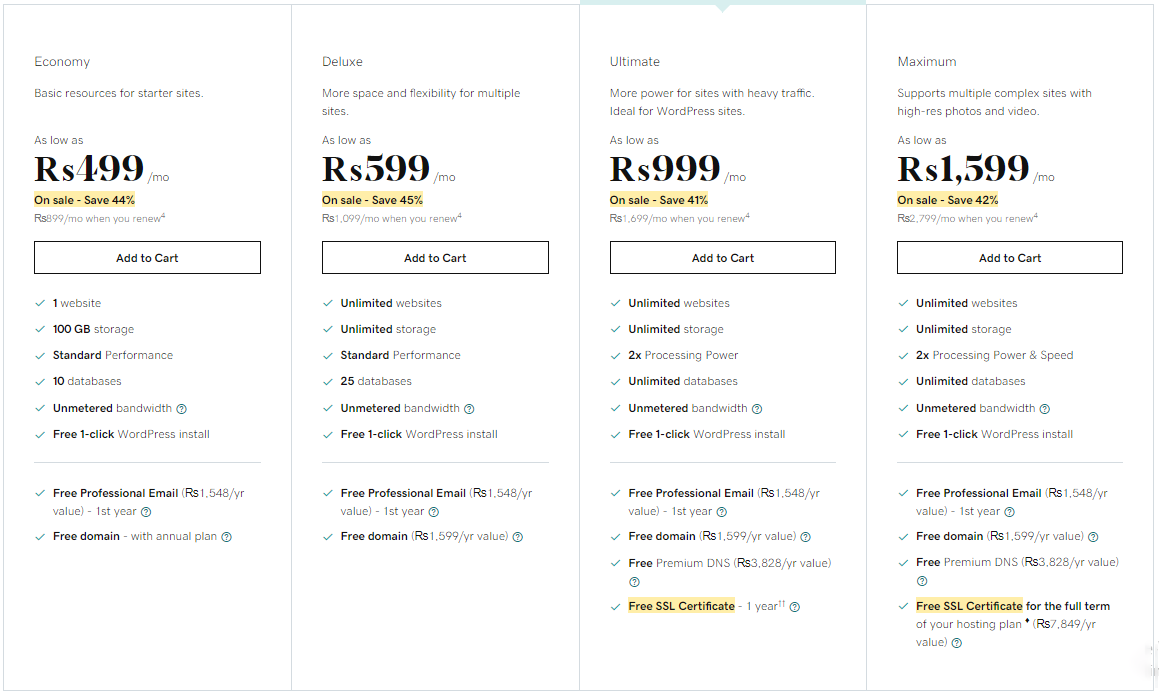Click info icon below Maximum Premium DNS
This screenshot has height=696, width=1159.
click(x=922, y=581)
